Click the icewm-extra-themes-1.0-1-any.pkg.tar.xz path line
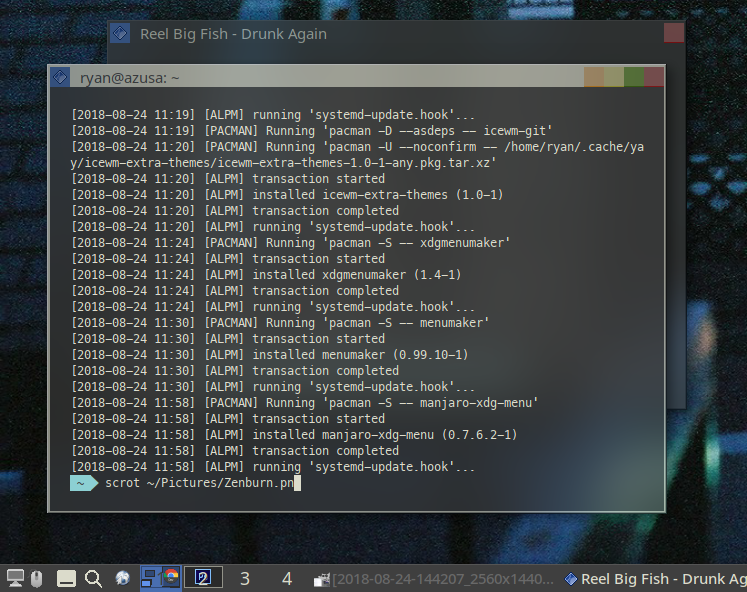The image size is (747, 592). tap(283, 163)
